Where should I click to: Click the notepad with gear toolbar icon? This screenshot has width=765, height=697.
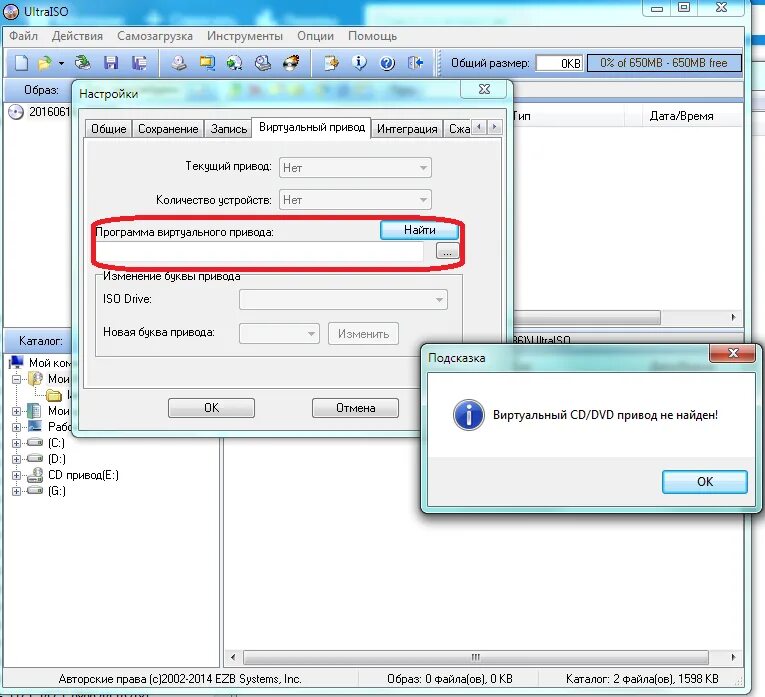(331, 63)
